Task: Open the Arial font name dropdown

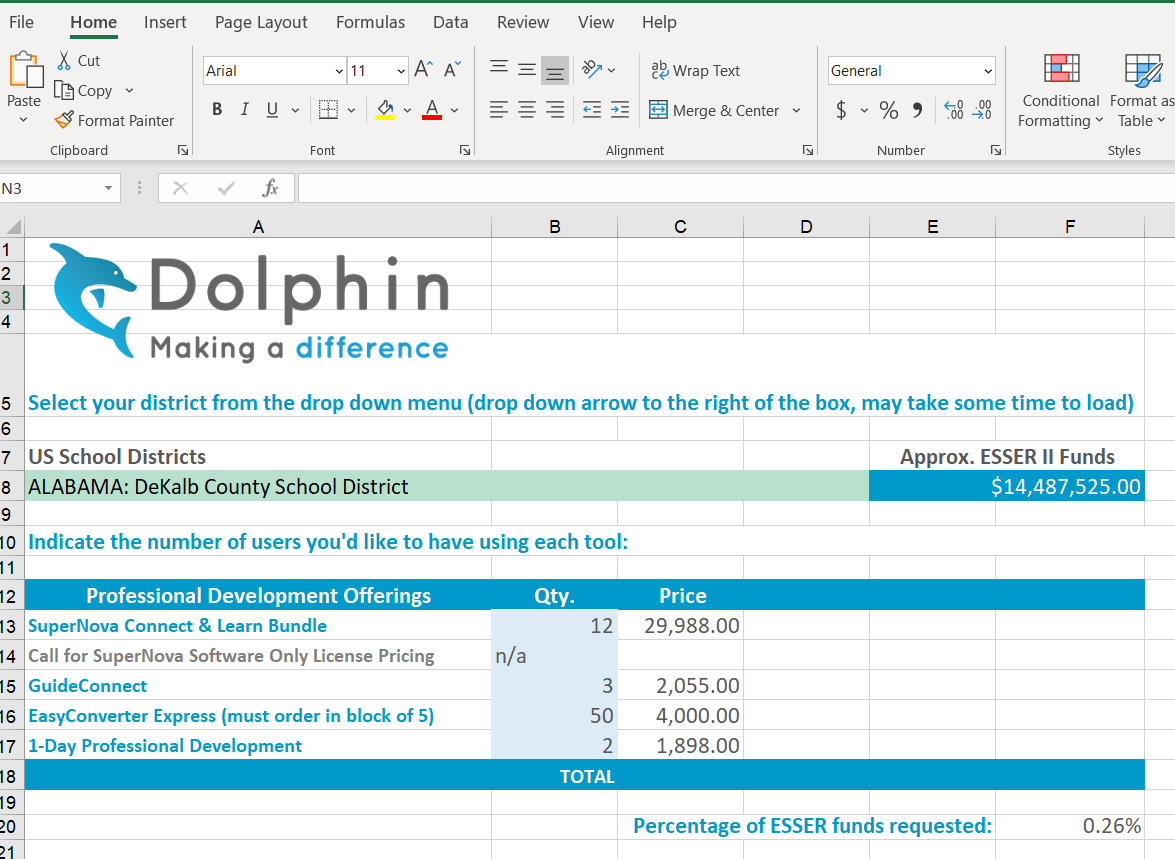Action: point(339,71)
